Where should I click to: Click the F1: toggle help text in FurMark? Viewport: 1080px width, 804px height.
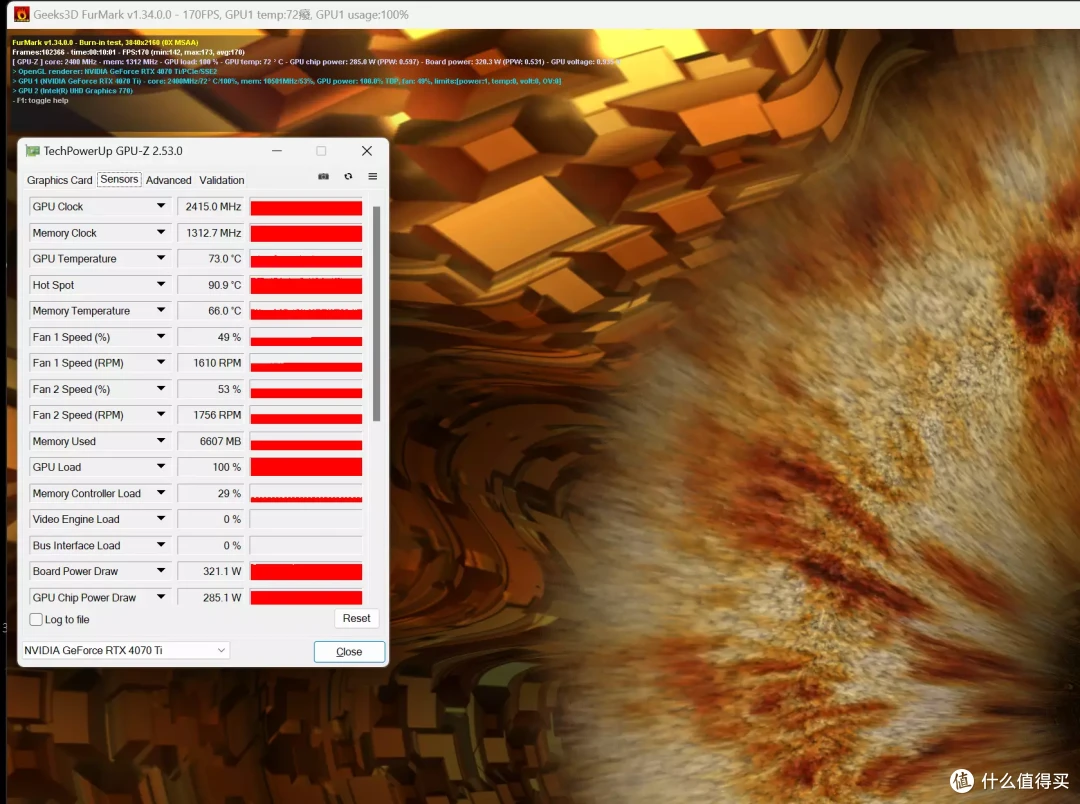coord(41,101)
